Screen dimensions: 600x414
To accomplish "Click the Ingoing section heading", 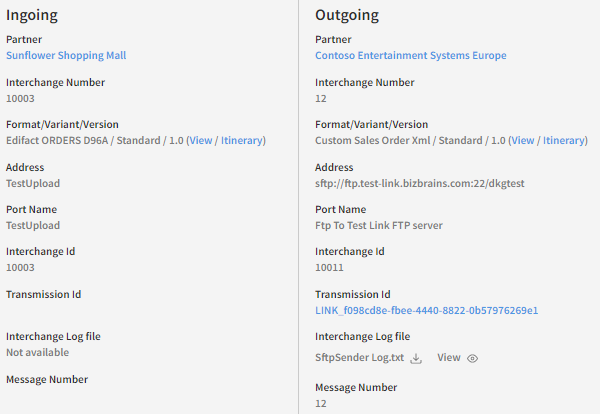I will click(32, 16).
